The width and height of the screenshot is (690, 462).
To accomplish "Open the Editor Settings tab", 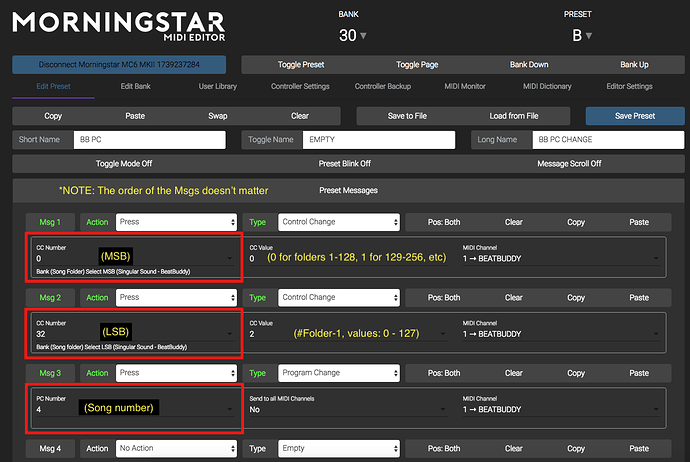I will (629, 86).
